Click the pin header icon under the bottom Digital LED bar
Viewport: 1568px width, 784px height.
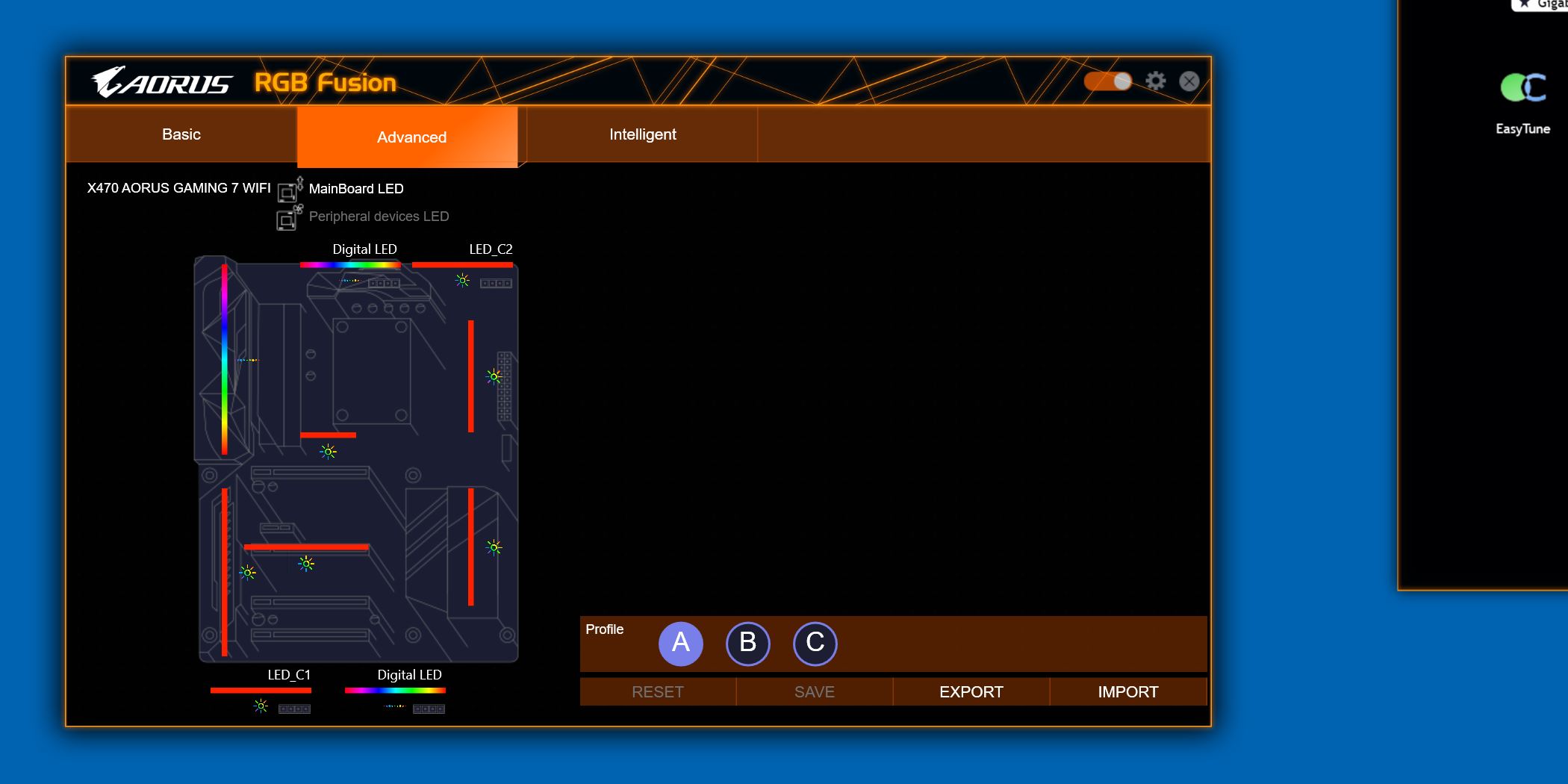coord(429,709)
